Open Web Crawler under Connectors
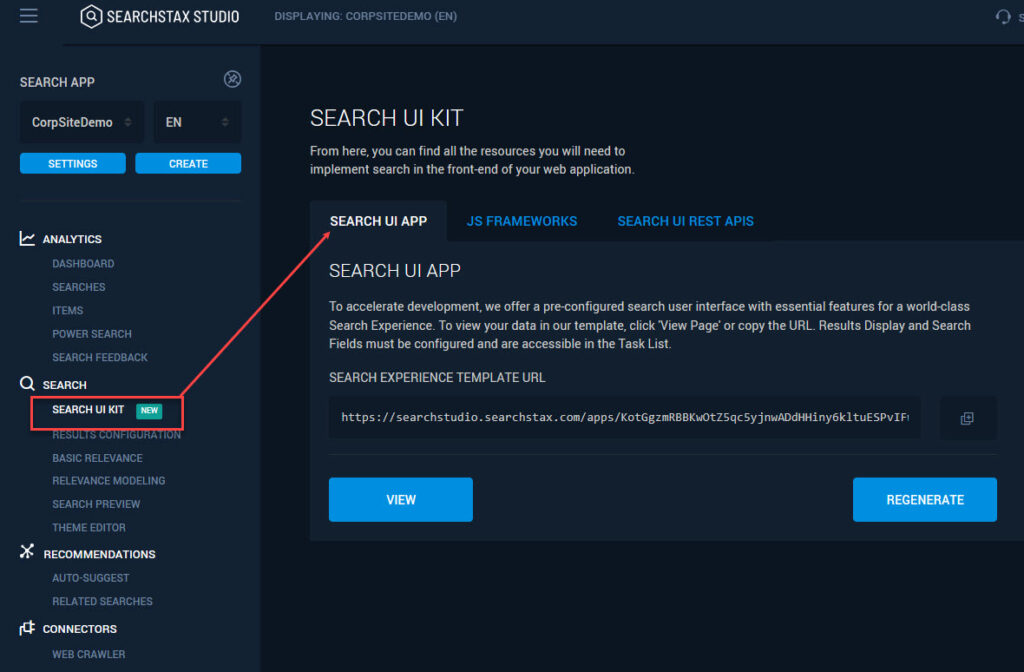 pyautogui.click(x=88, y=654)
